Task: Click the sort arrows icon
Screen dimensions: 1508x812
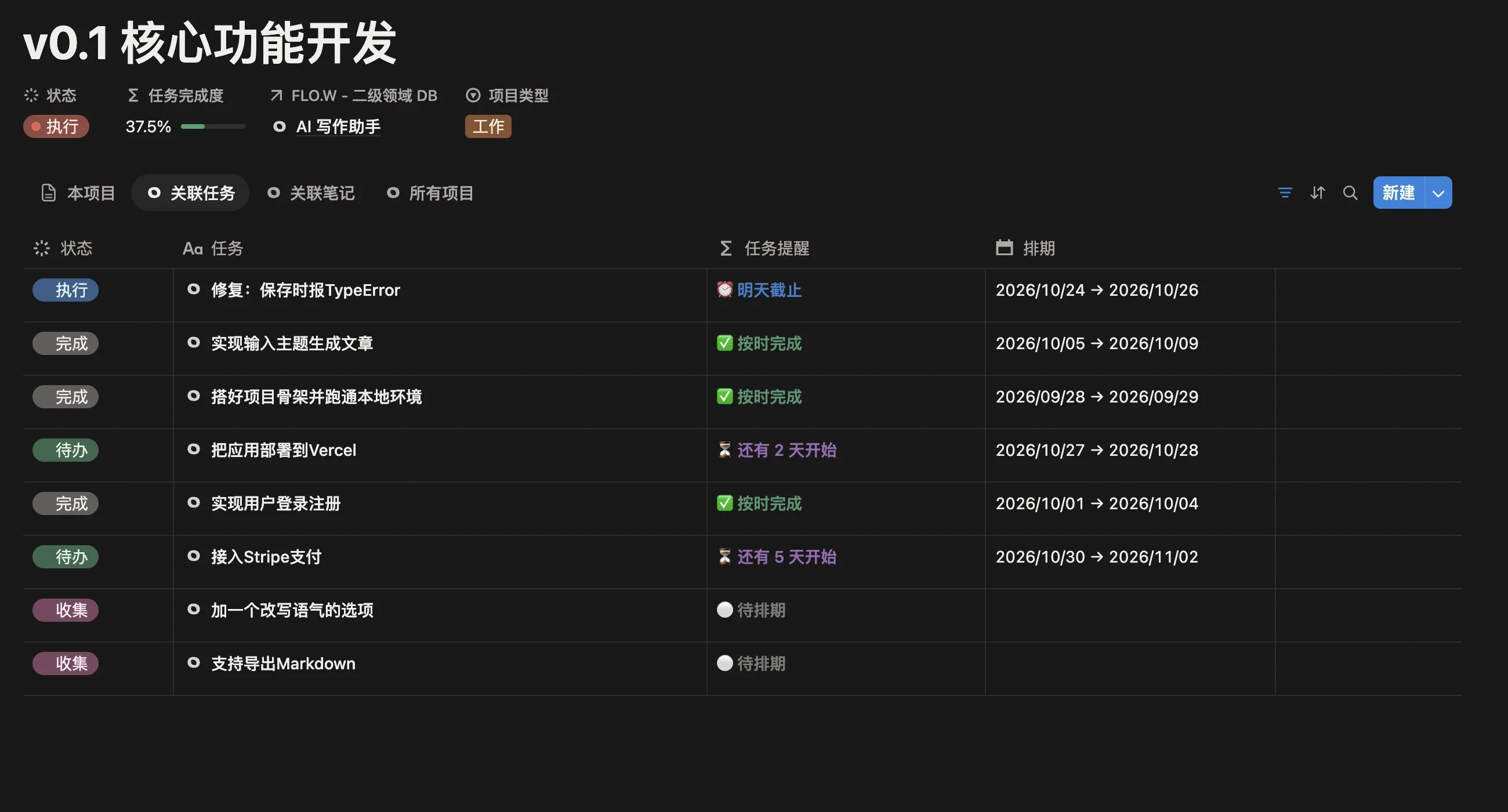Action: tap(1317, 193)
